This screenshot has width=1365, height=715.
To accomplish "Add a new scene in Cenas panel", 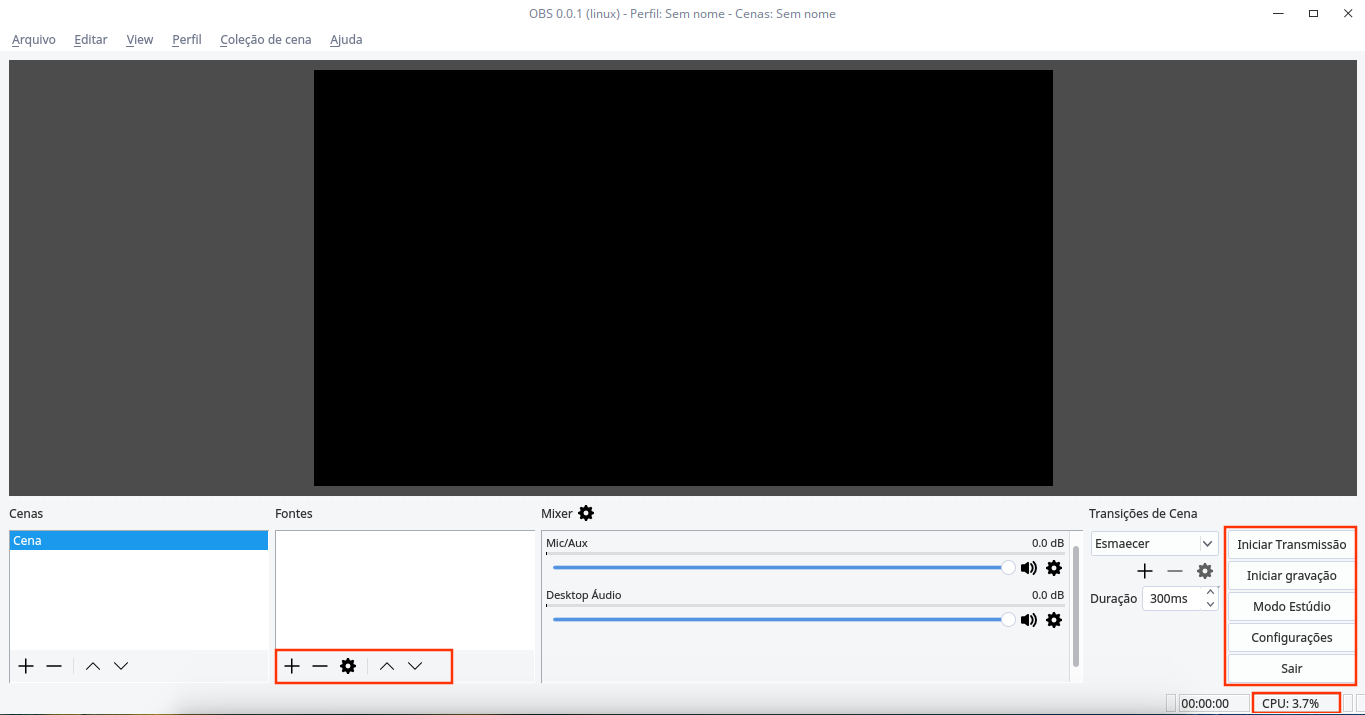I will [26, 666].
